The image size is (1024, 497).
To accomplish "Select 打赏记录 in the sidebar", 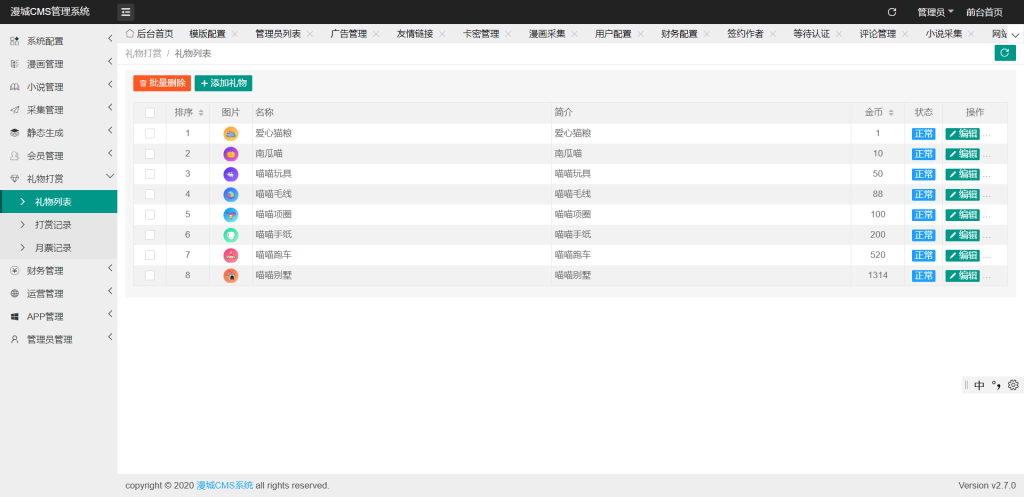I will pyautogui.click(x=53, y=225).
